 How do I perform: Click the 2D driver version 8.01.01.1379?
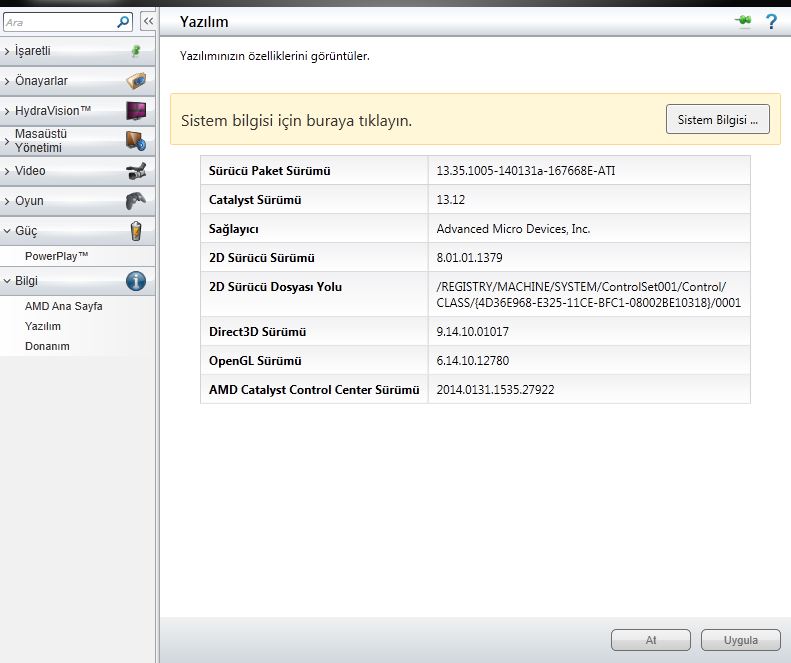pyautogui.click(x=469, y=258)
